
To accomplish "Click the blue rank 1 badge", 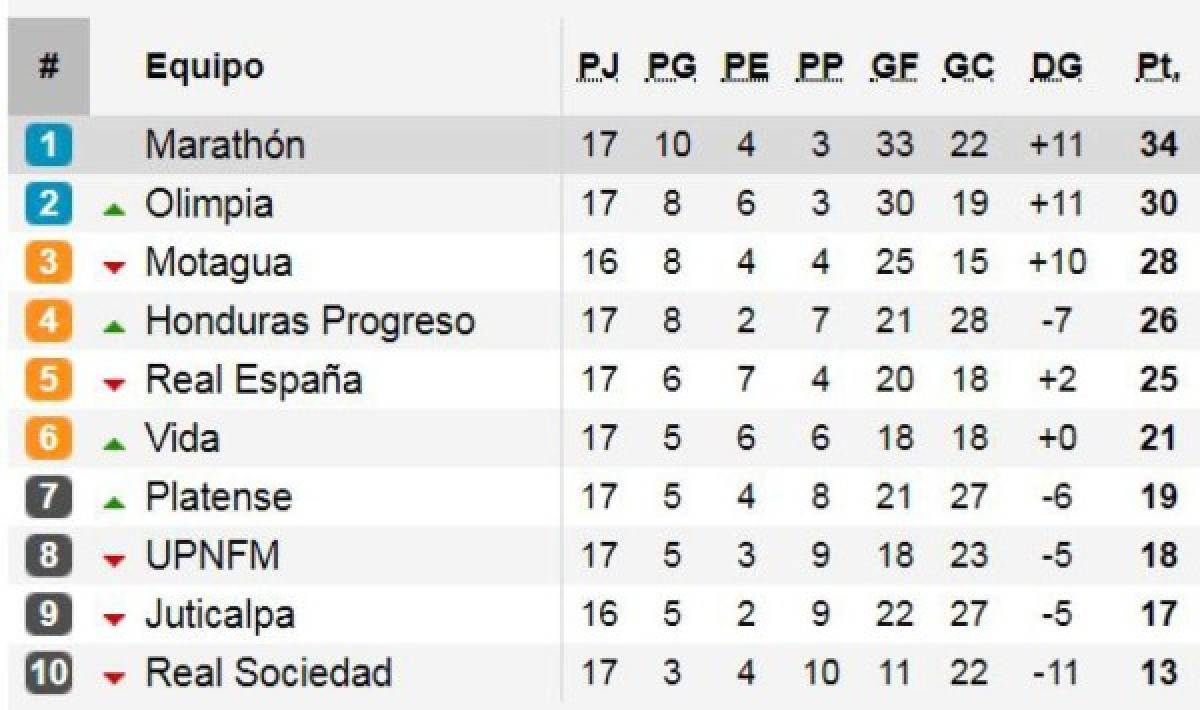I will 48,146.
